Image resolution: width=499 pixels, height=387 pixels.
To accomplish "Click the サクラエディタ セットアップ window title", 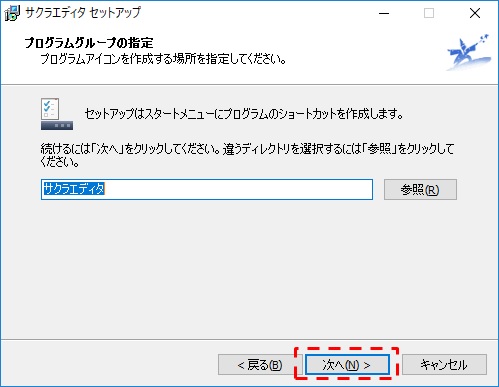I will [x=83, y=13].
